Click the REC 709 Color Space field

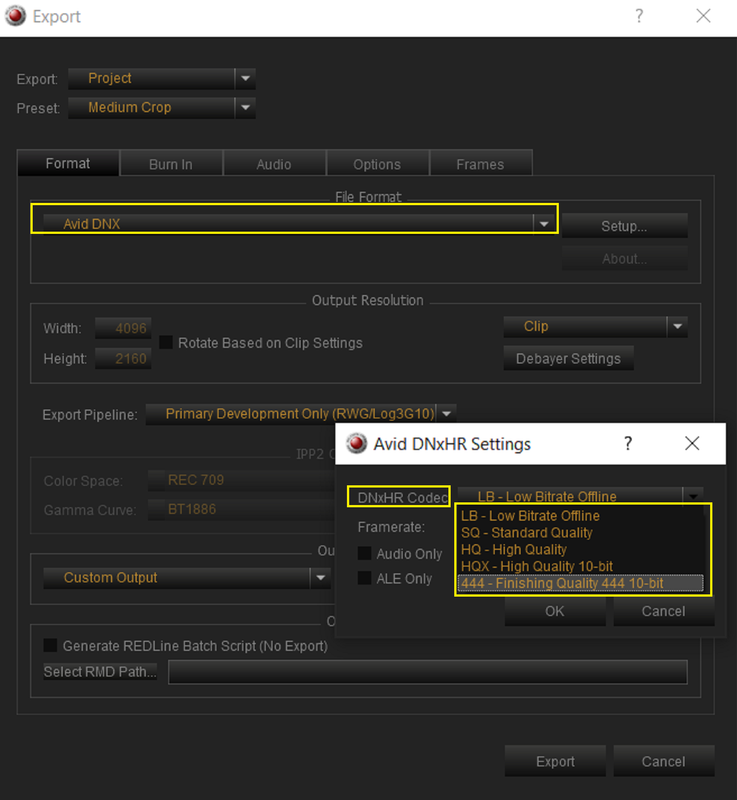241,480
